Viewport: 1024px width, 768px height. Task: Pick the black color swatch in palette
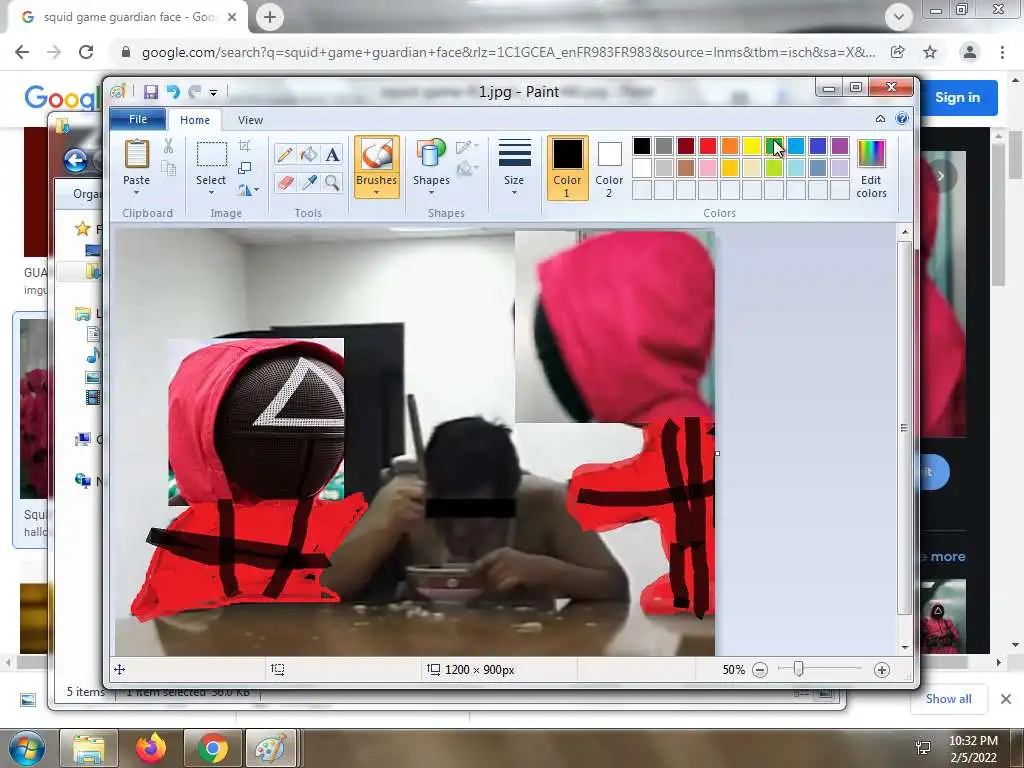point(641,146)
